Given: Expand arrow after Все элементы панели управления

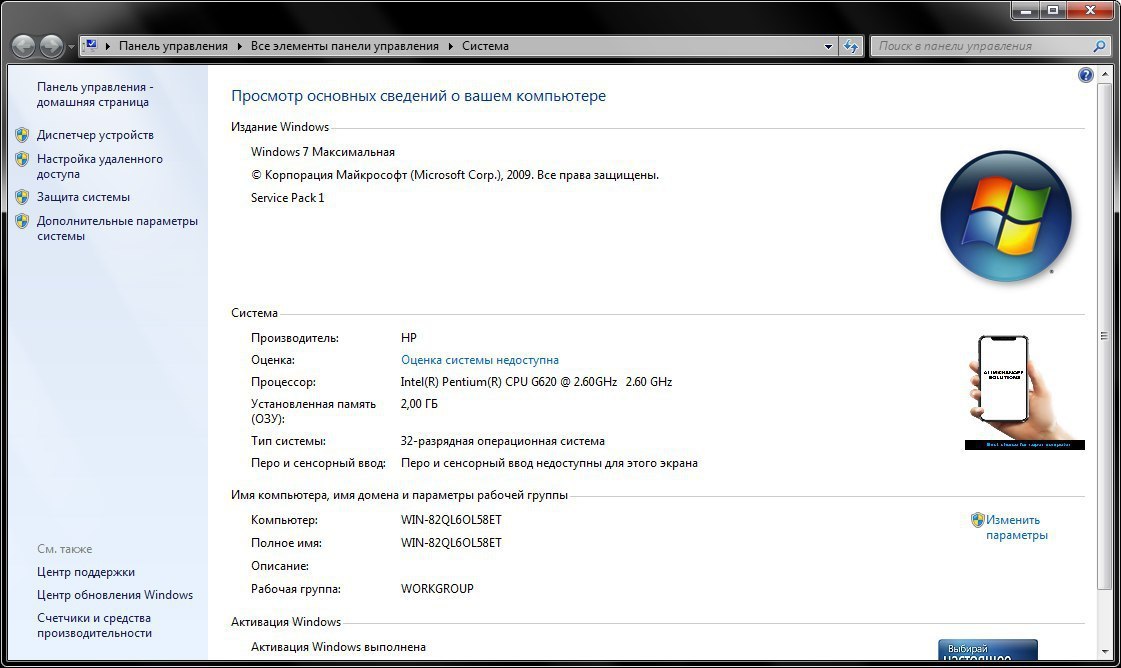Looking at the screenshot, I should (x=450, y=46).
